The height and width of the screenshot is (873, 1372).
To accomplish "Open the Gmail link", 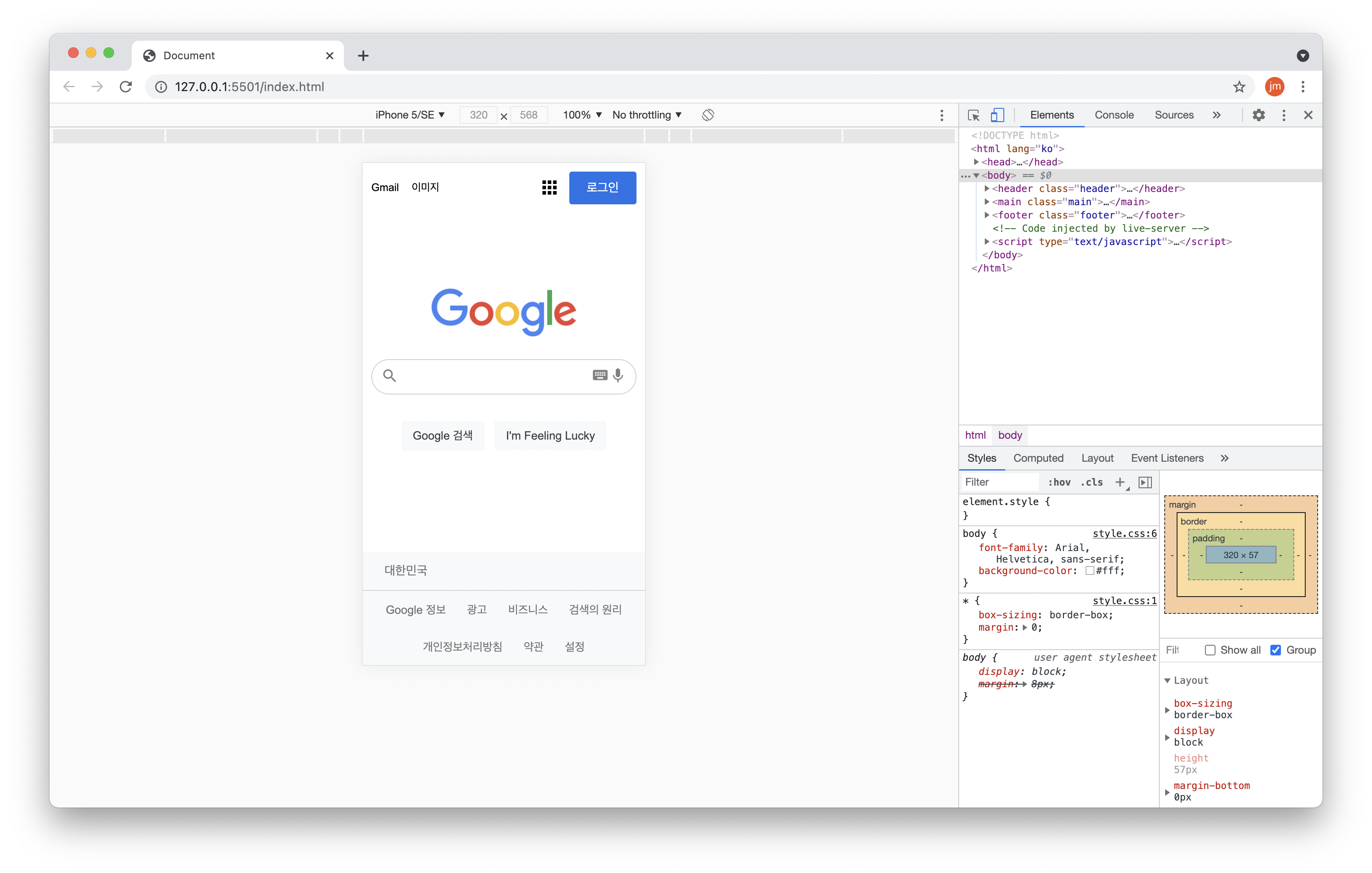I will pos(385,188).
